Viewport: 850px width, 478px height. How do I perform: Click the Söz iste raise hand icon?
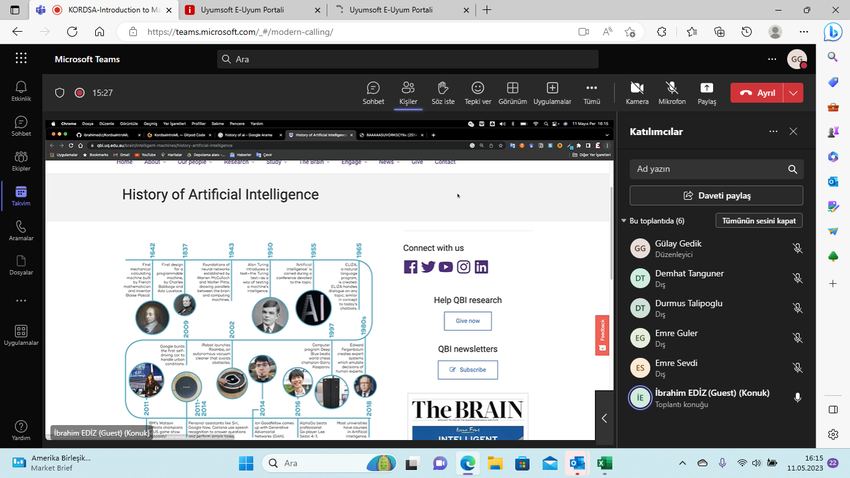(x=442, y=88)
